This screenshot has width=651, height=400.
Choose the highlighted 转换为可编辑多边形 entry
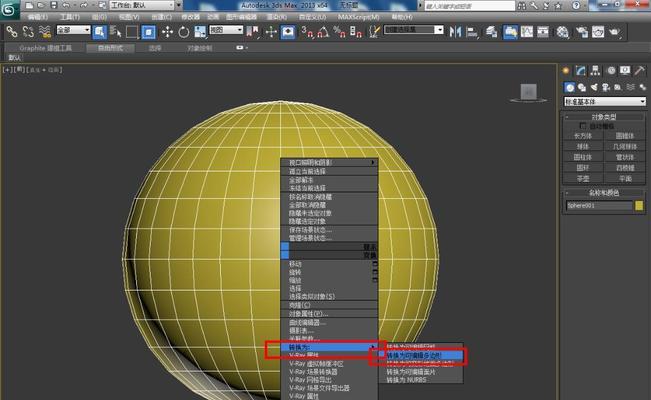421,356
